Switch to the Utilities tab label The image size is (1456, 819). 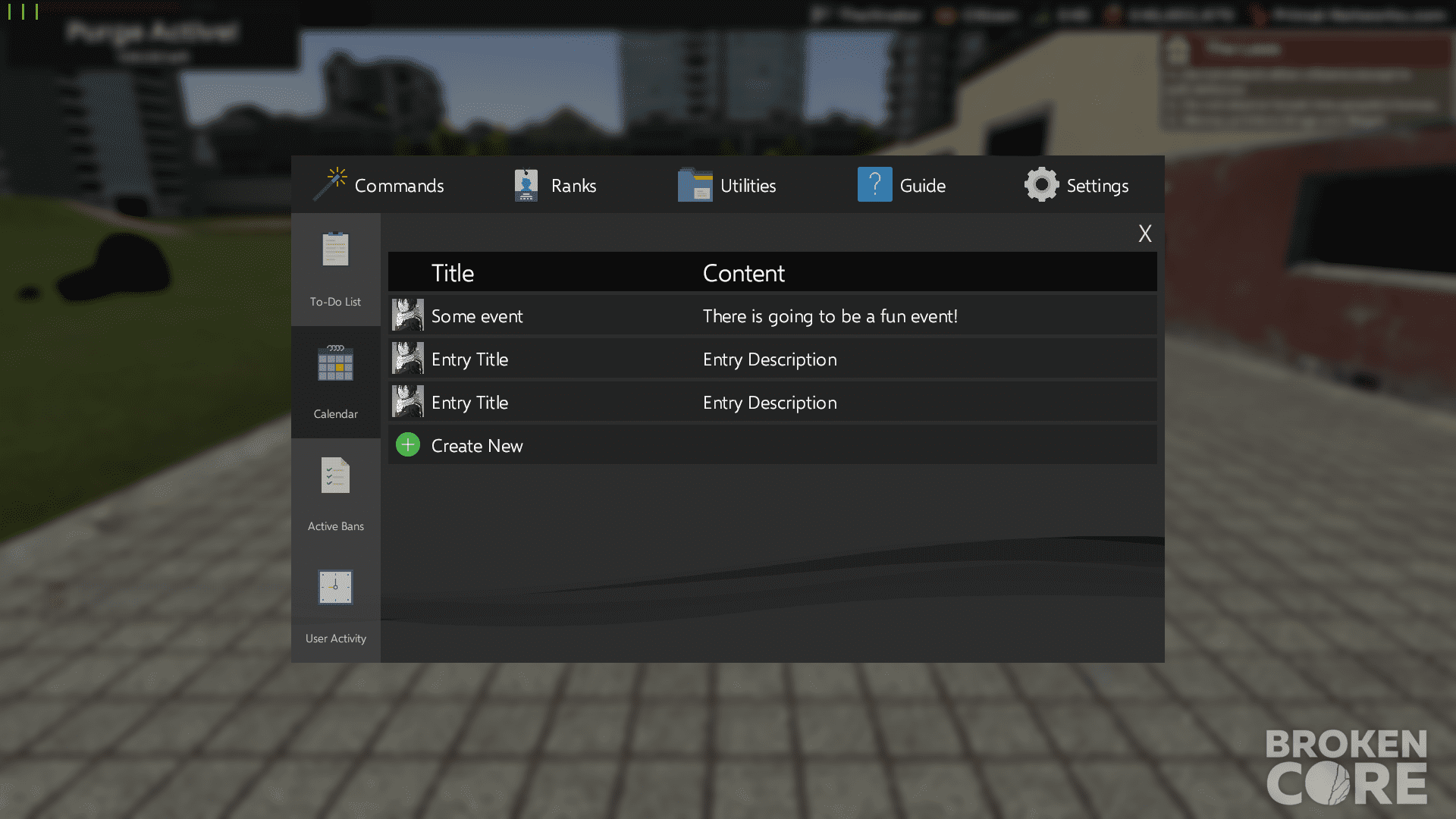tap(748, 186)
